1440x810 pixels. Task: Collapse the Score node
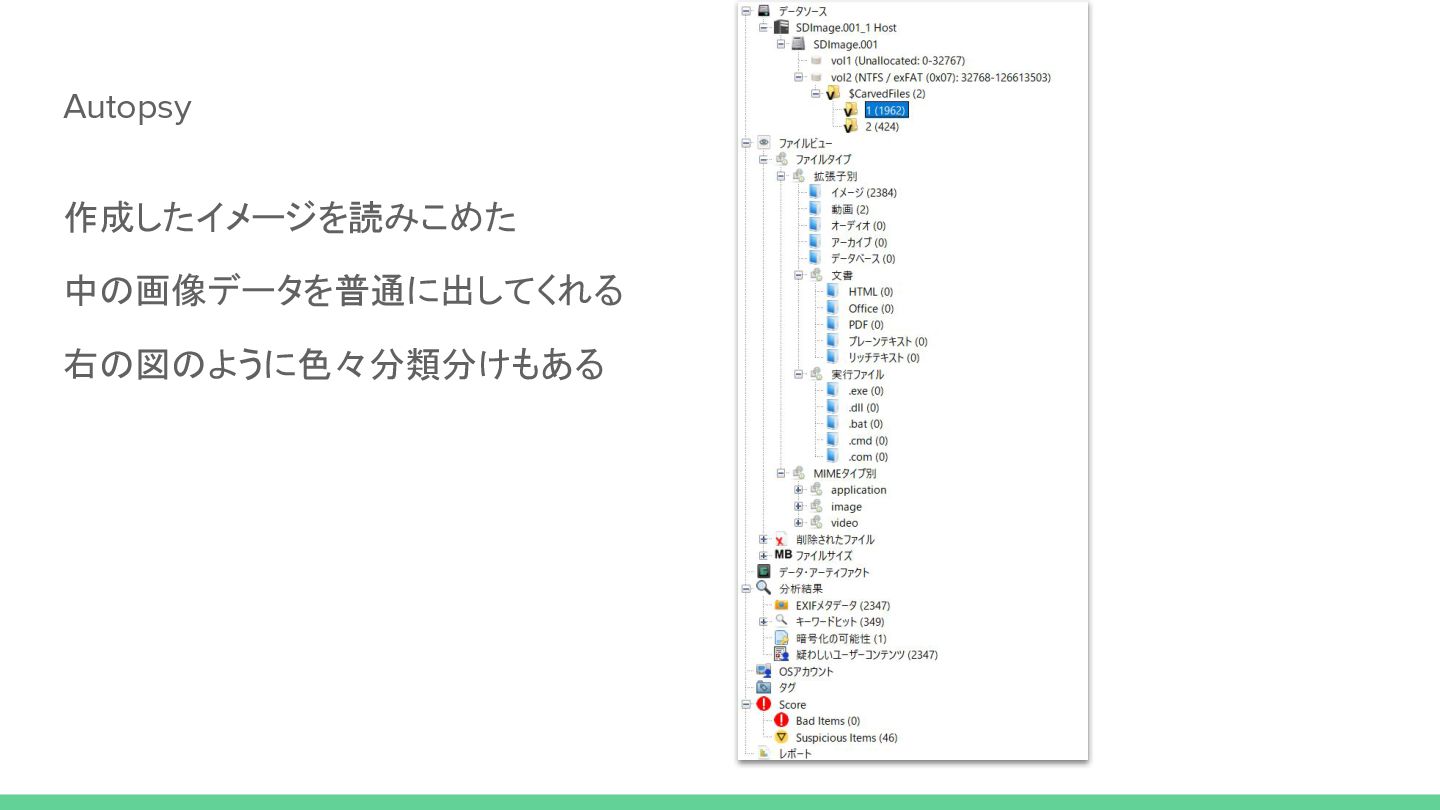point(746,704)
